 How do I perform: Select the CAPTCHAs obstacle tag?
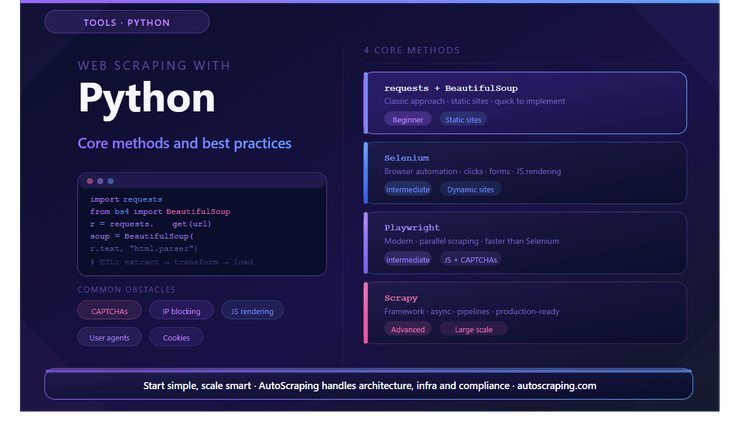110,311
